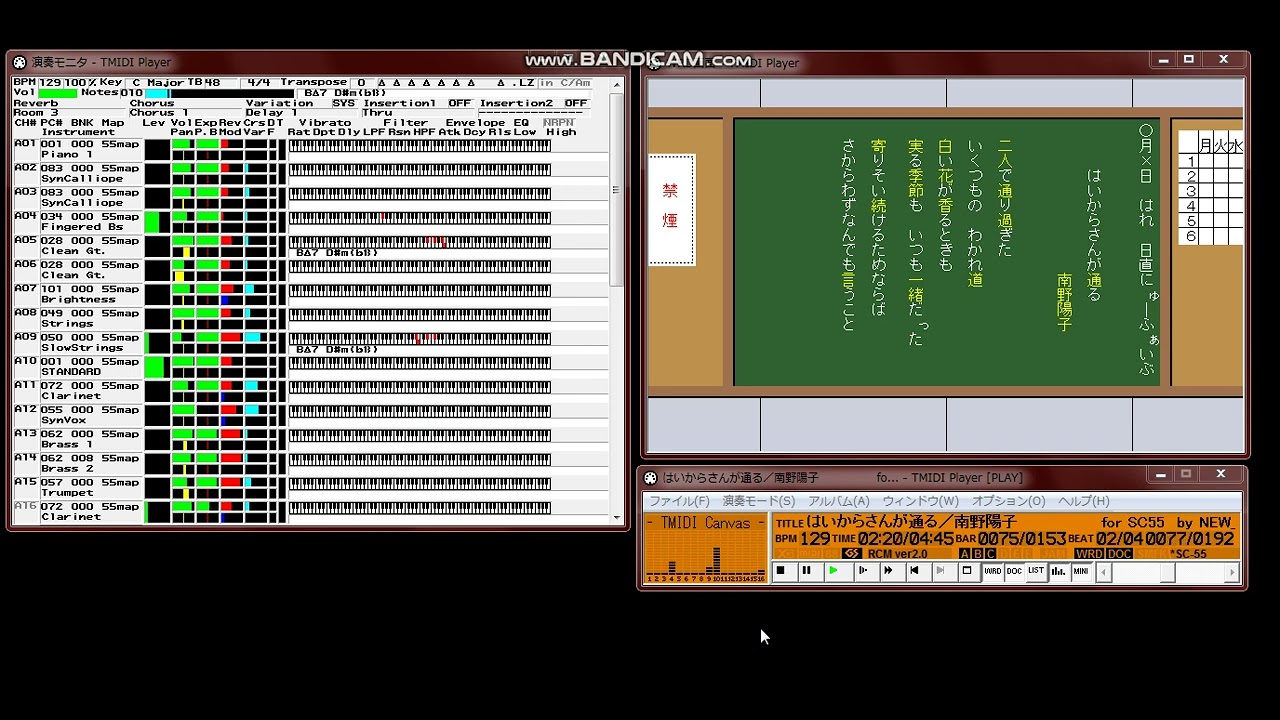The image size is (1280, 720).
Task: Toggle the SYS variation mode
Action: pos(343,103)
